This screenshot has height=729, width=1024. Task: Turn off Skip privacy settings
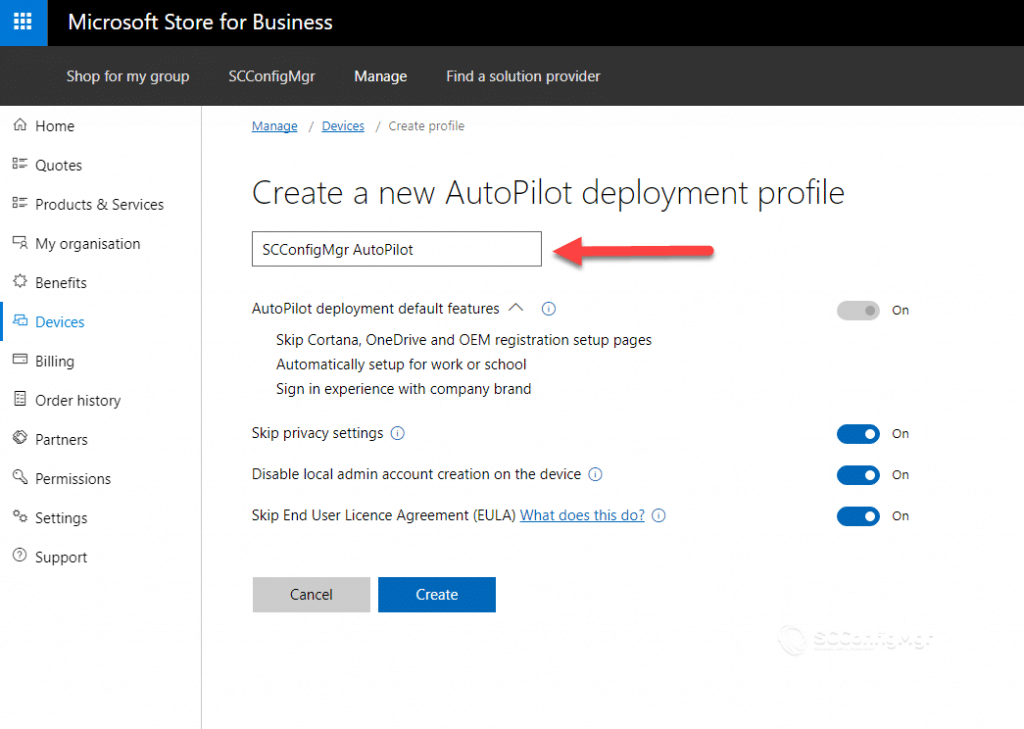858,434
